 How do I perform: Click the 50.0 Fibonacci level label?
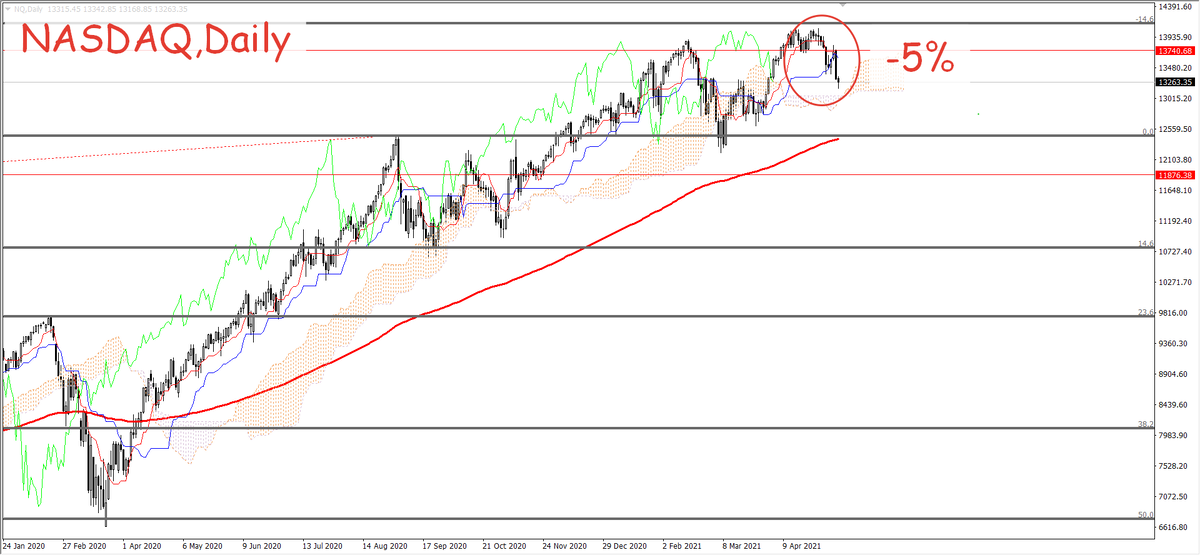point(1147,514)
